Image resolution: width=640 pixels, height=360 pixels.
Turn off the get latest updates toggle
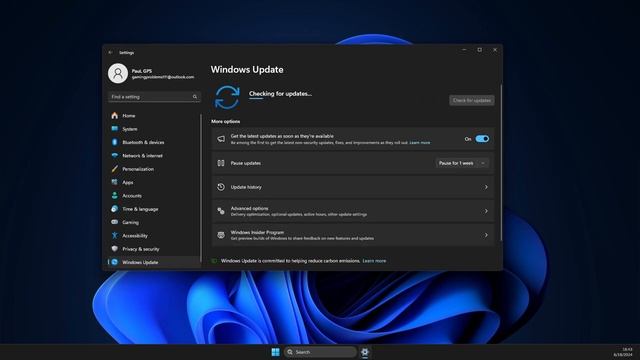[482, 139]
